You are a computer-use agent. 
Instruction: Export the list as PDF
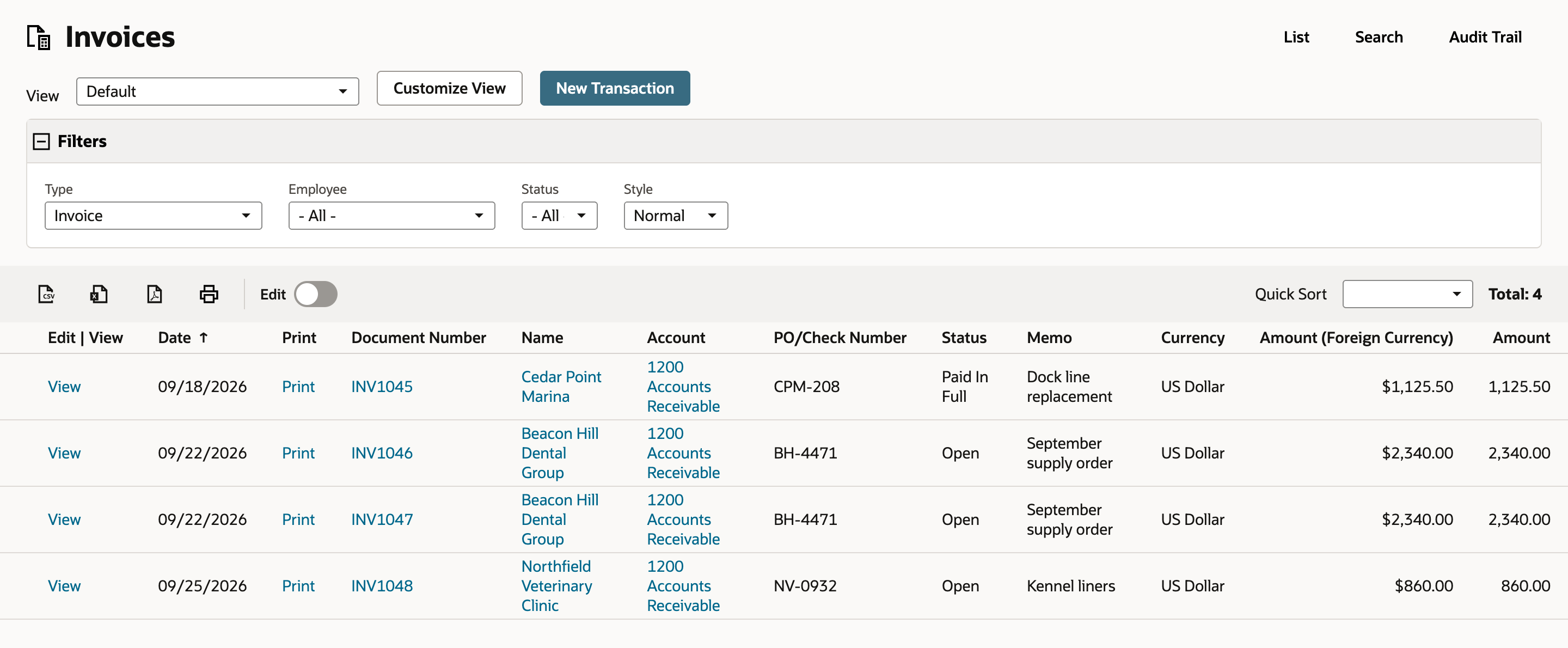(155, 294)
